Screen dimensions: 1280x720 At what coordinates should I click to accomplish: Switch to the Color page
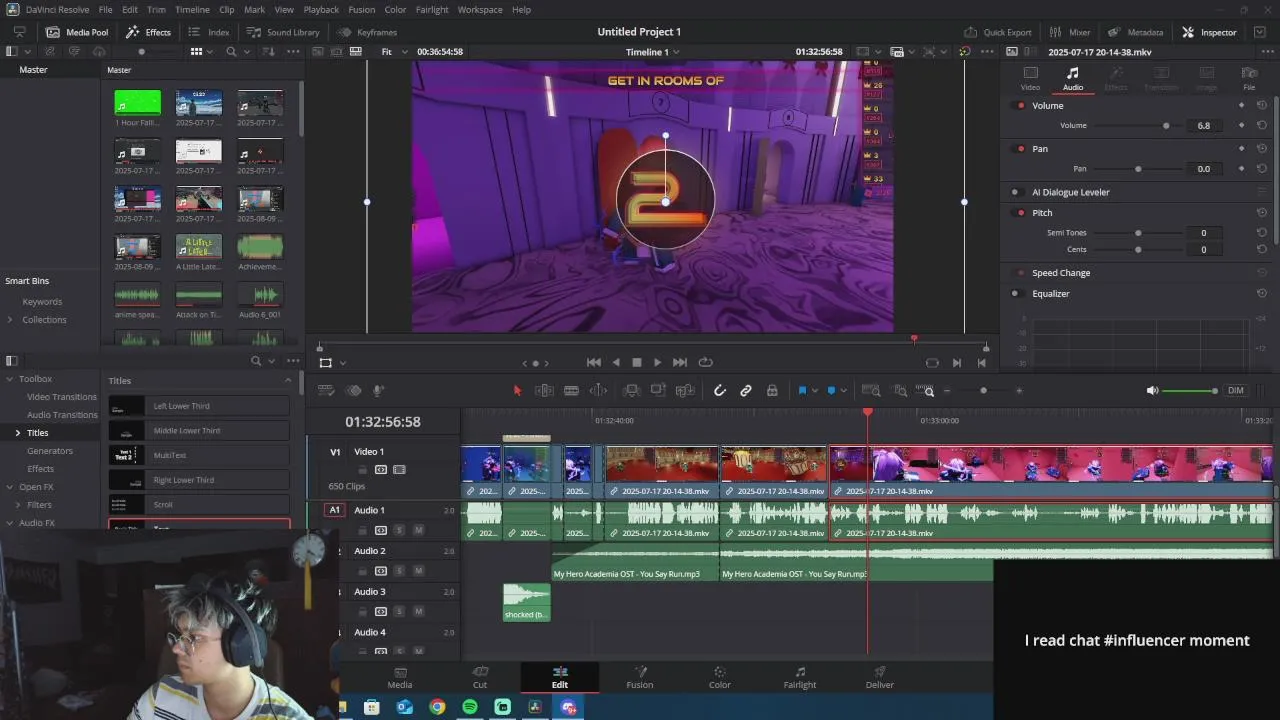(x=720, y=677)
